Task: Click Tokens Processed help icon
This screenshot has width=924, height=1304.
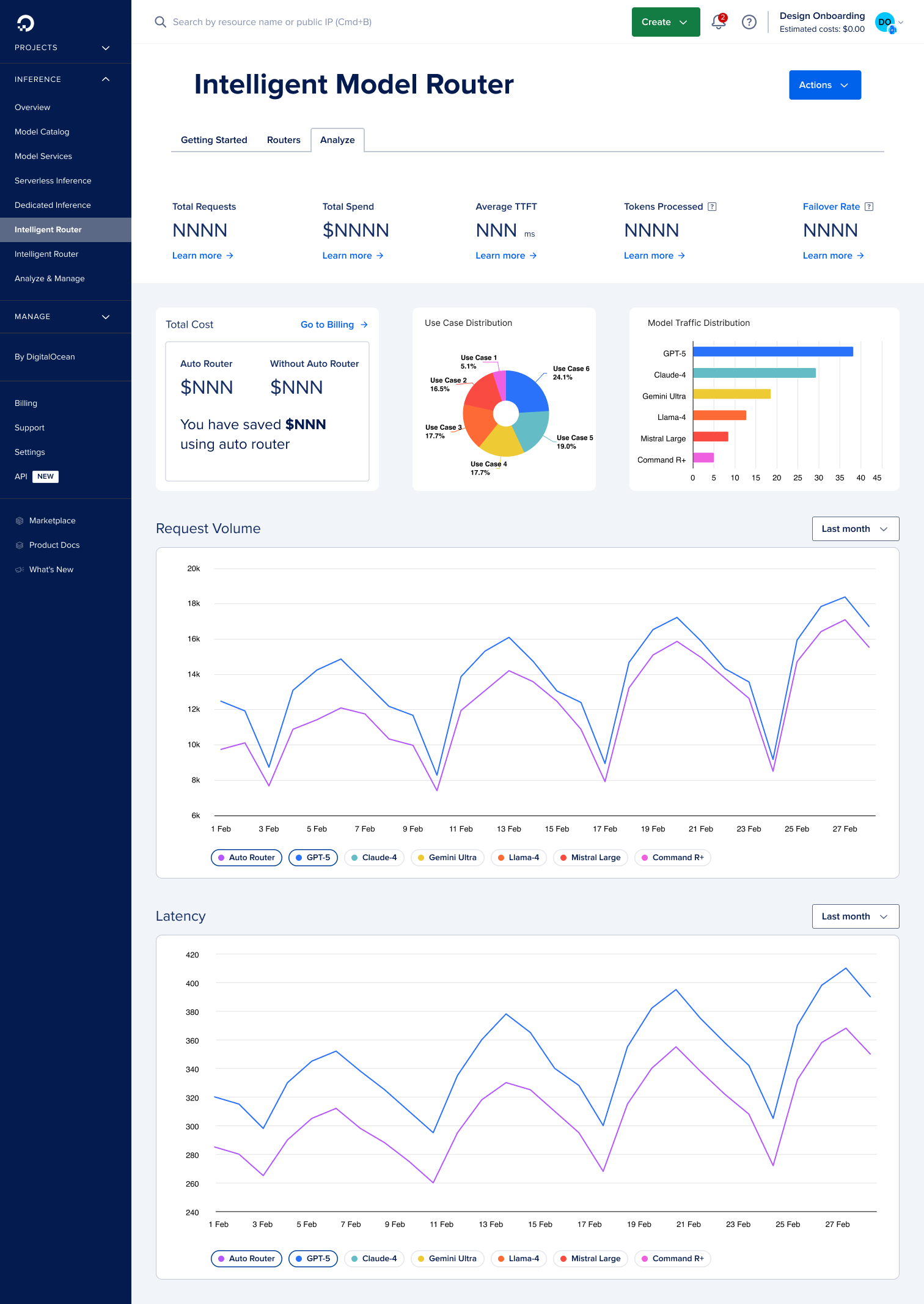Action: click(712, 207)
